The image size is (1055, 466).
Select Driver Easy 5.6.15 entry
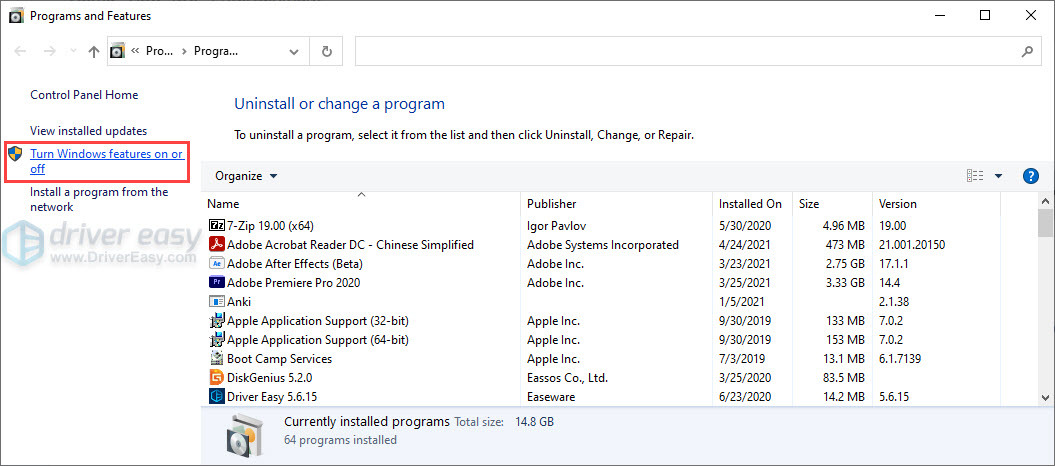(272, 397)
